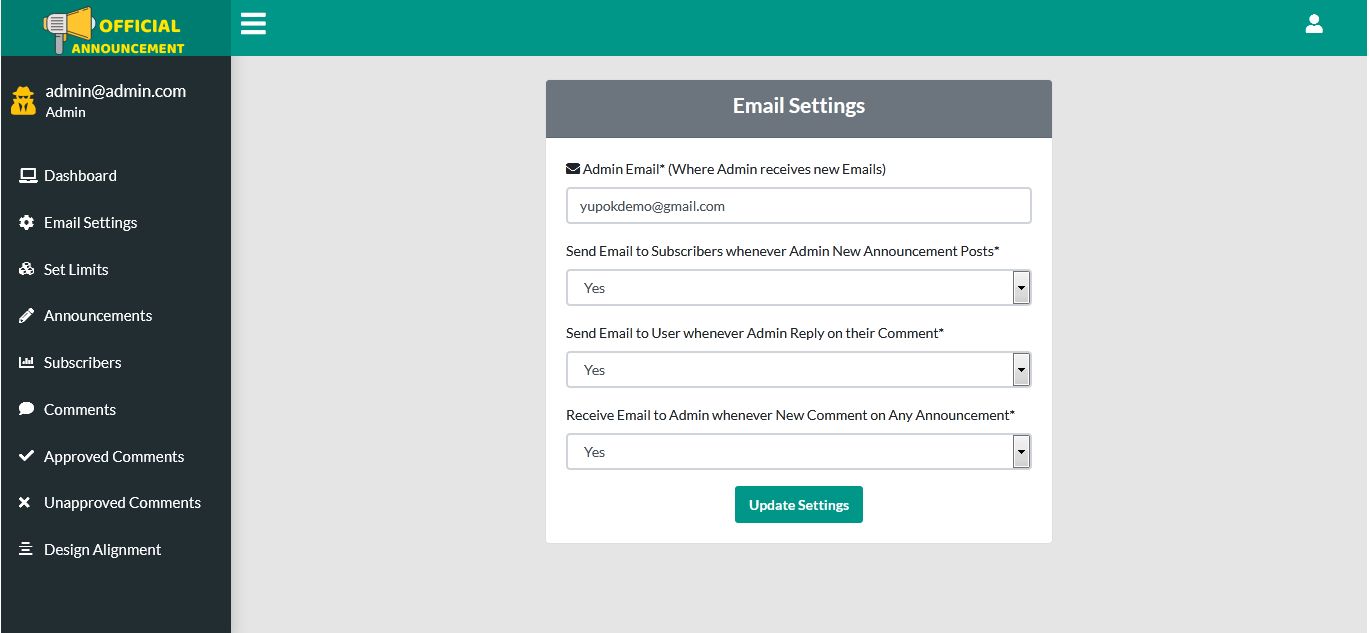Click the Approved Comments checkmark icon

click(x=27, y=456)
